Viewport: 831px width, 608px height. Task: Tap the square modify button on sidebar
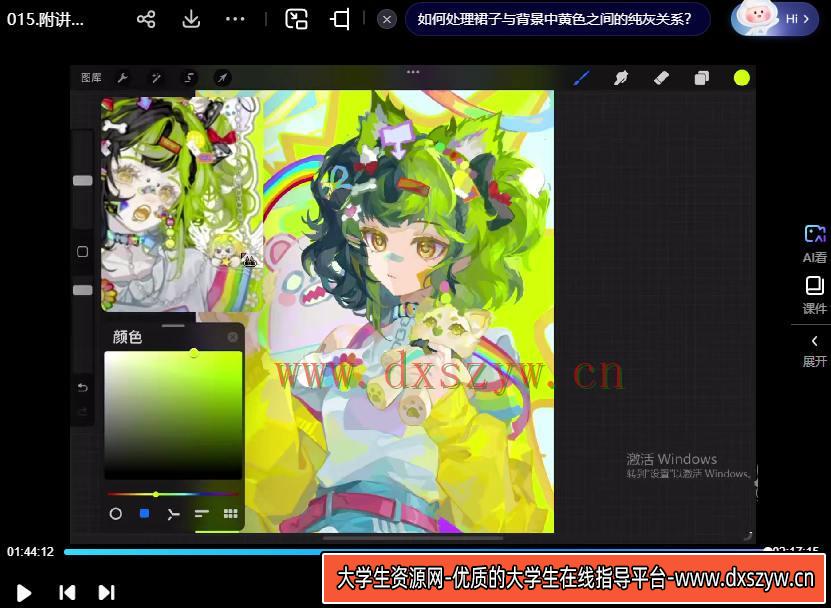click(x=83, y=251)
